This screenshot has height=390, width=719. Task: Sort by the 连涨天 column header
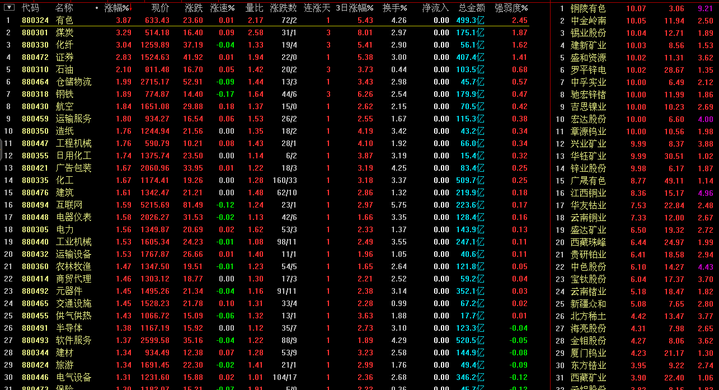tap(317, 8)
